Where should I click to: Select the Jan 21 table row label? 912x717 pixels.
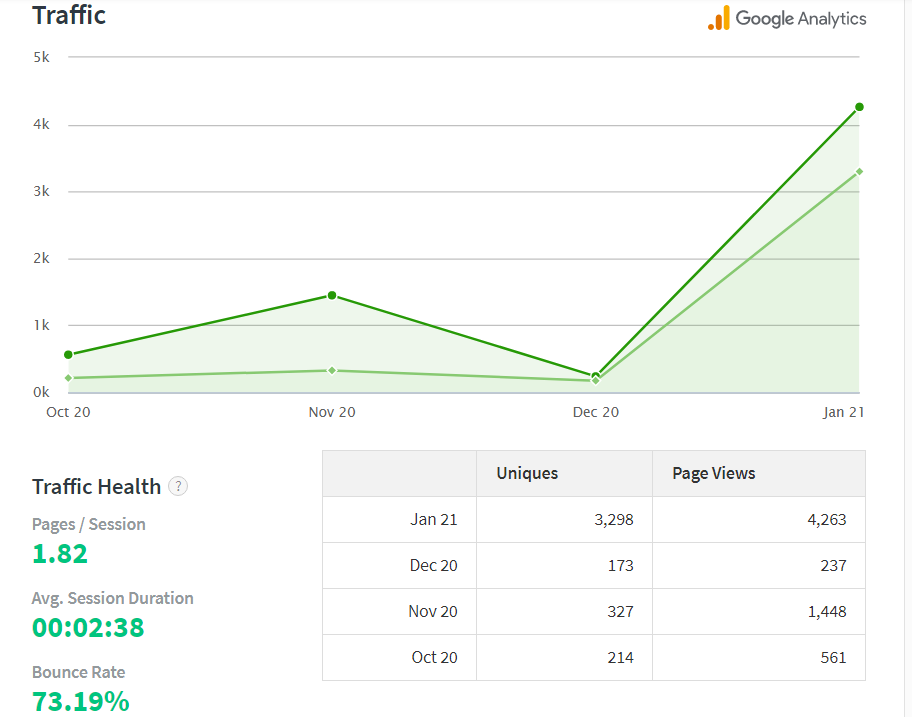point(434,520)
